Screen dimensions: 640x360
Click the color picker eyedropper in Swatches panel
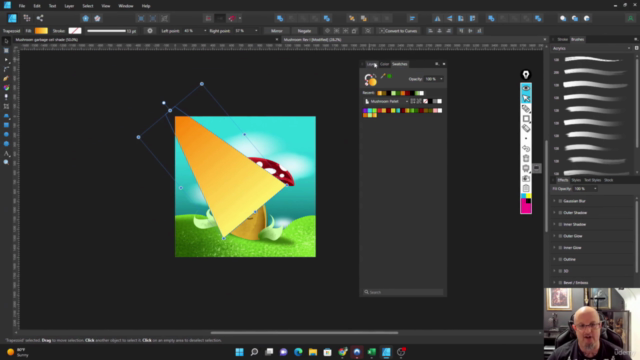coord(383,76)
